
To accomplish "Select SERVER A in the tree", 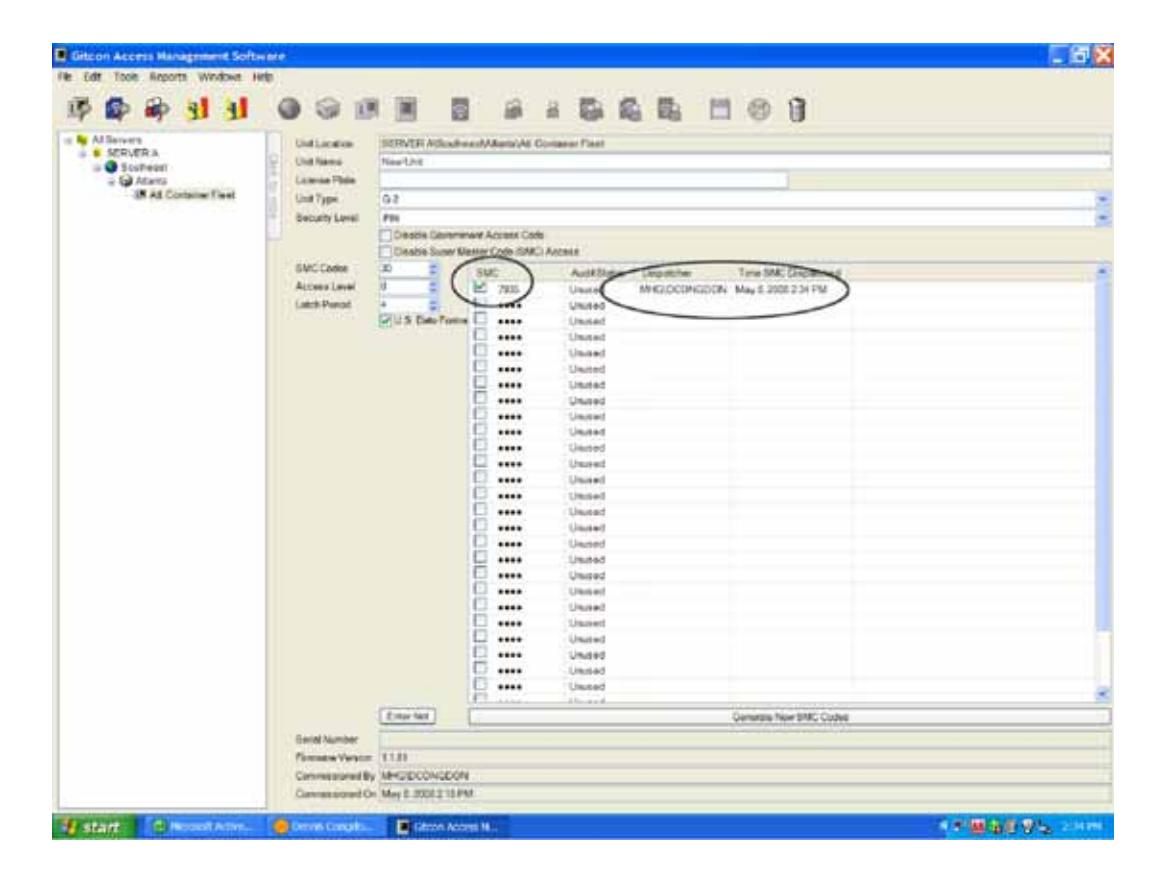I will (x=132, y=153).
